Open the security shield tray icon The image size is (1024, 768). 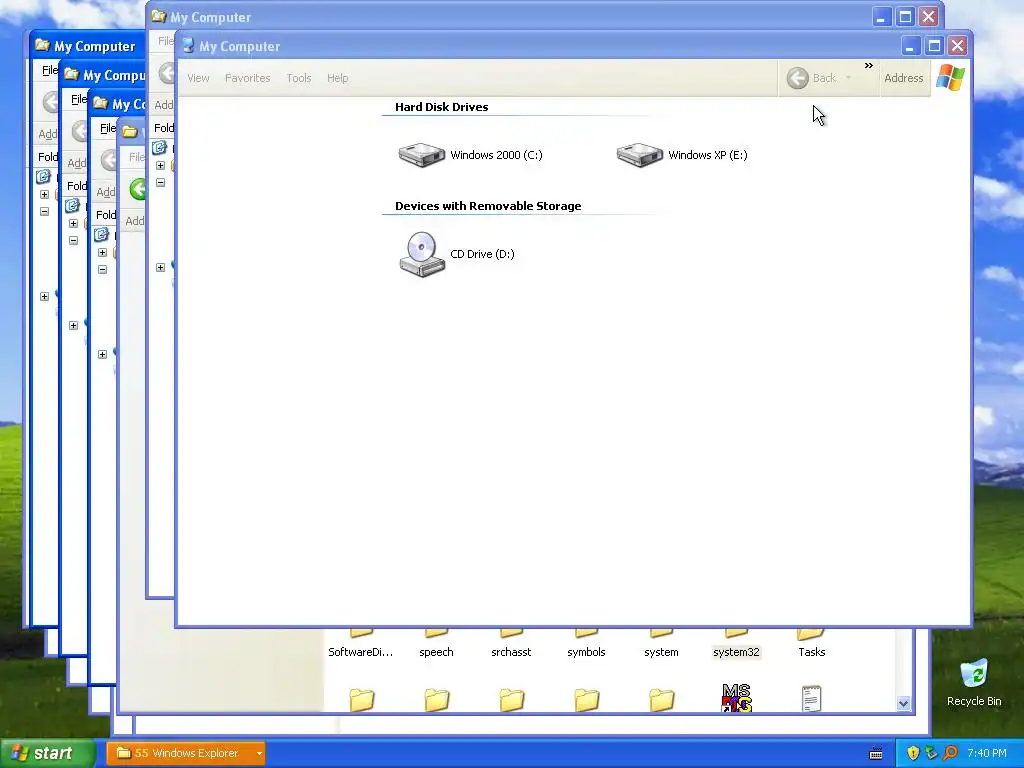click(x=913, y=753)
